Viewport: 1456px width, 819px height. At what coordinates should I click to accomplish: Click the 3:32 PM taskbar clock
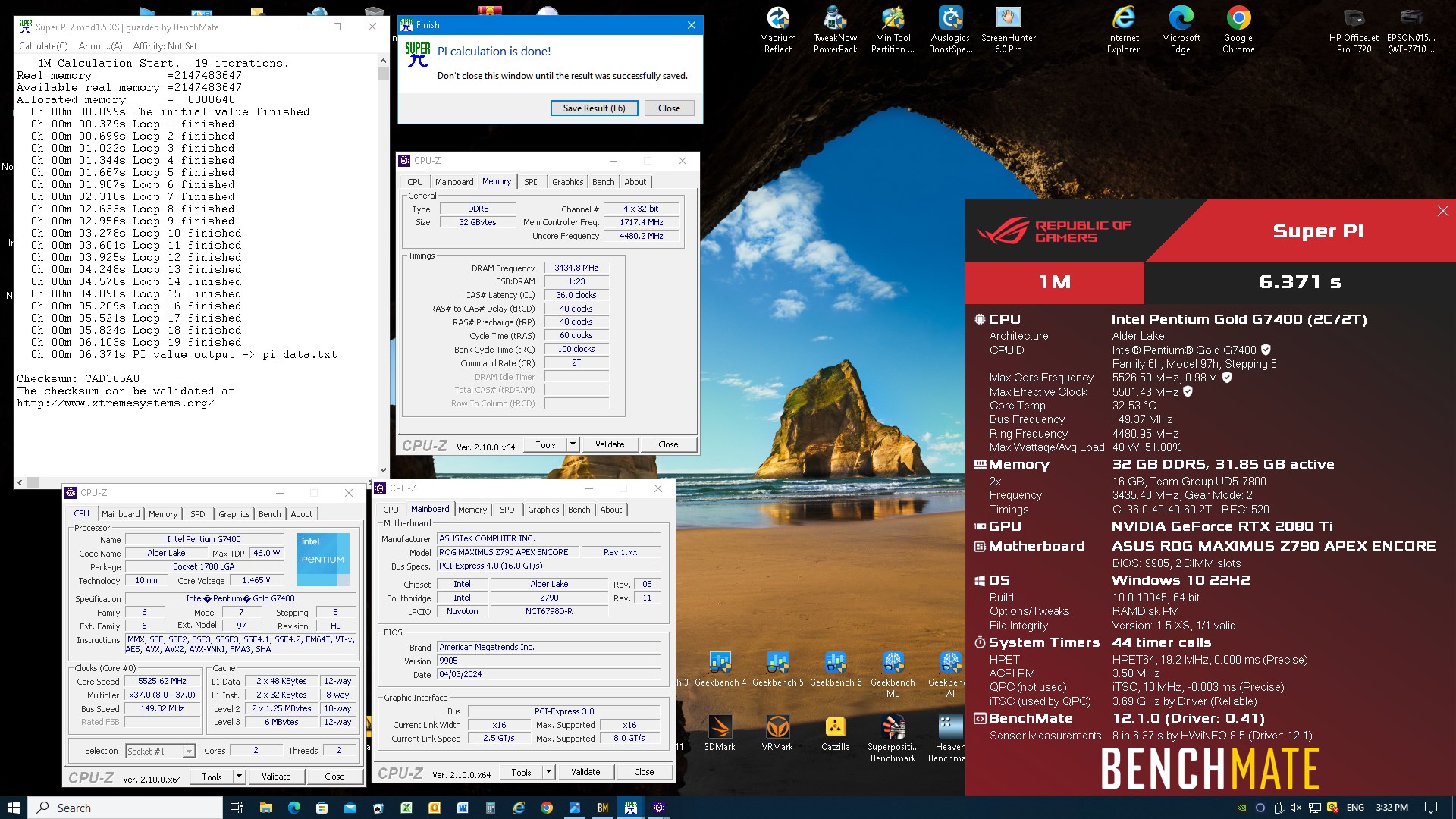pos(1392,808)
